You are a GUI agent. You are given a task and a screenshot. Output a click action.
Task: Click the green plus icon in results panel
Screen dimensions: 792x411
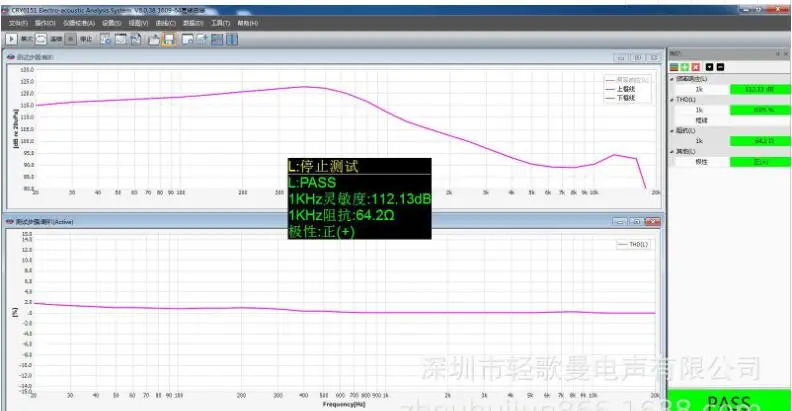click(684, 67)
